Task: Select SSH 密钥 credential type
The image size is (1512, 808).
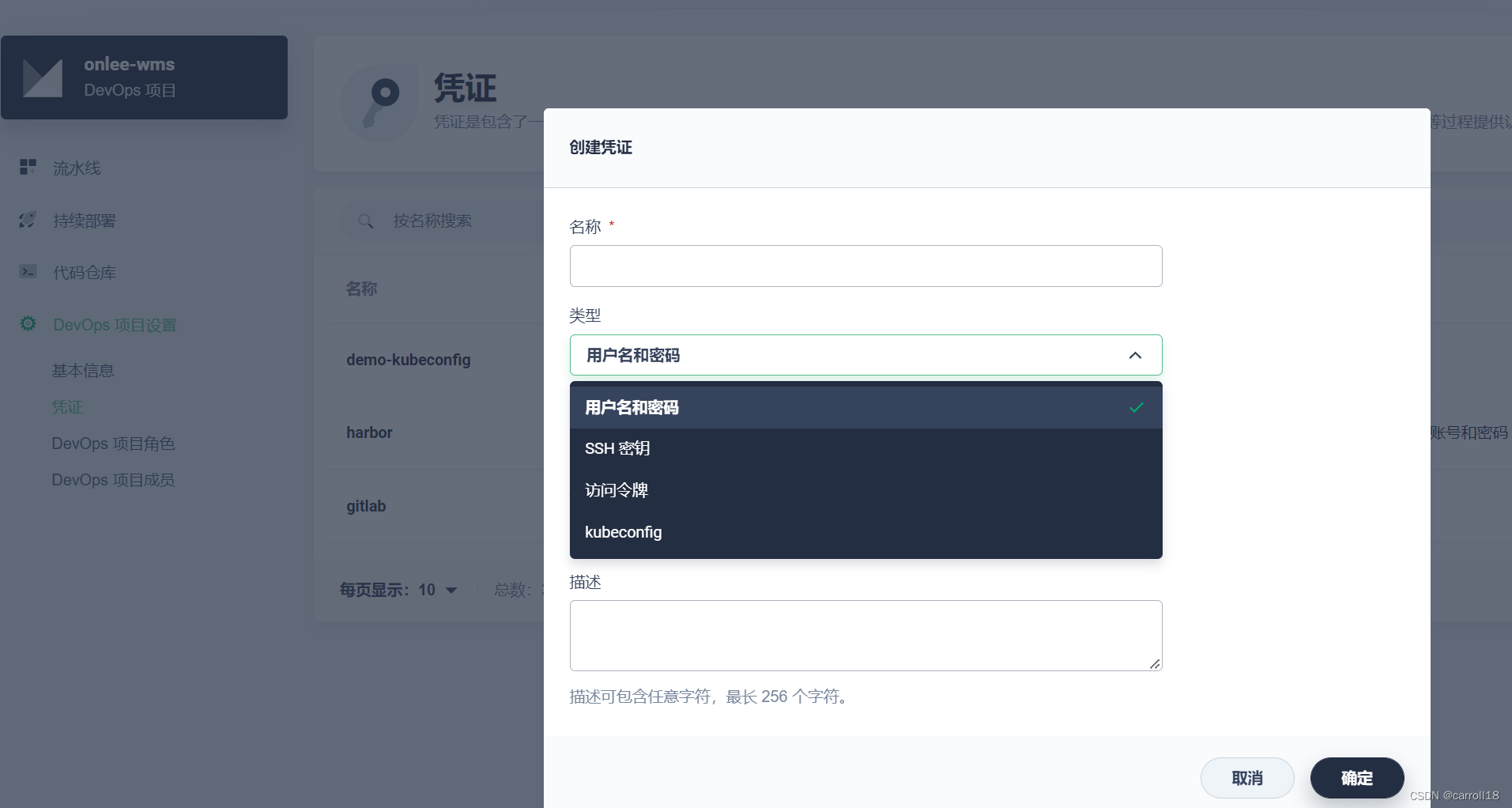Action: click(865, 448)
